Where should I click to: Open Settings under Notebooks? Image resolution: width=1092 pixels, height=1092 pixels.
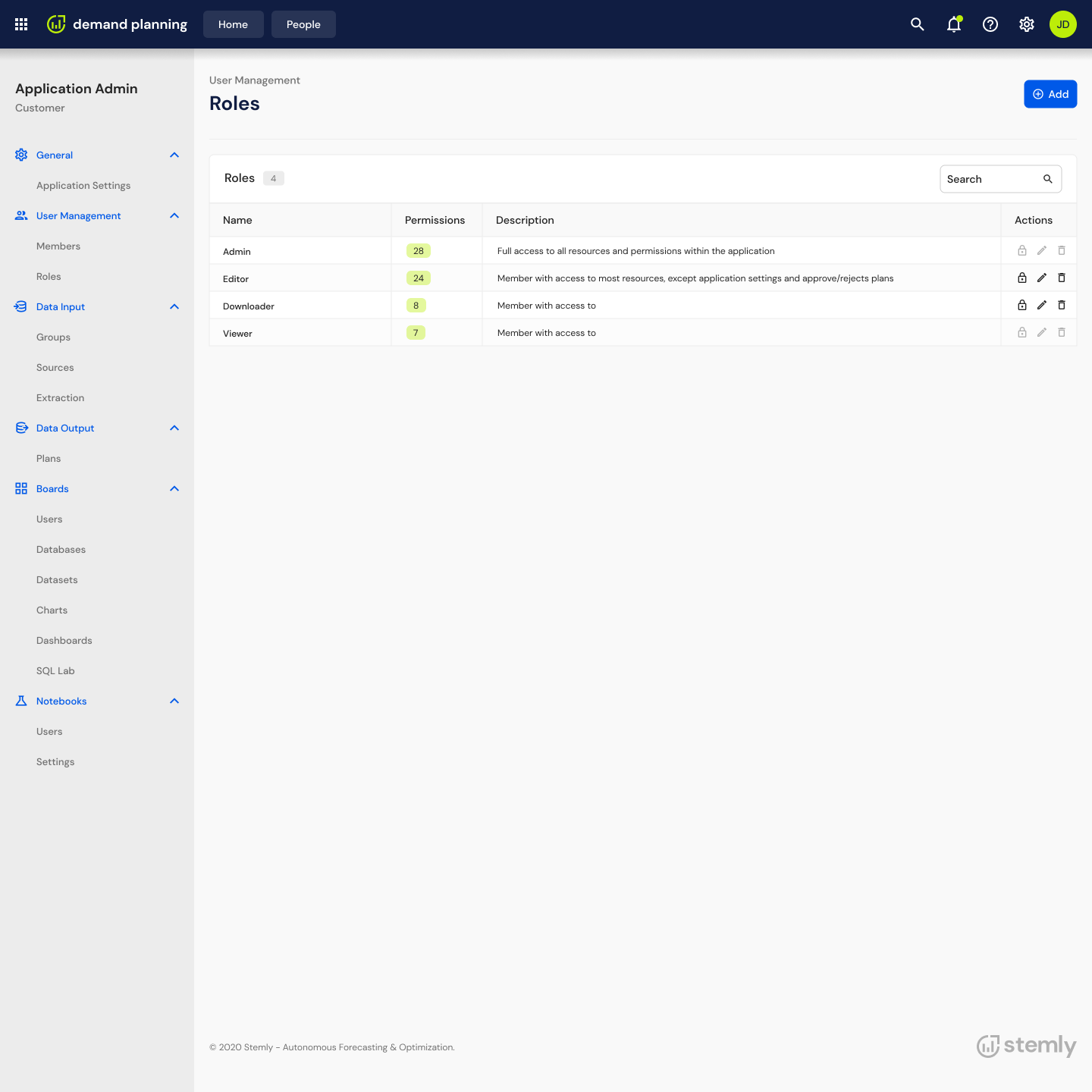(x=55, y=761)
